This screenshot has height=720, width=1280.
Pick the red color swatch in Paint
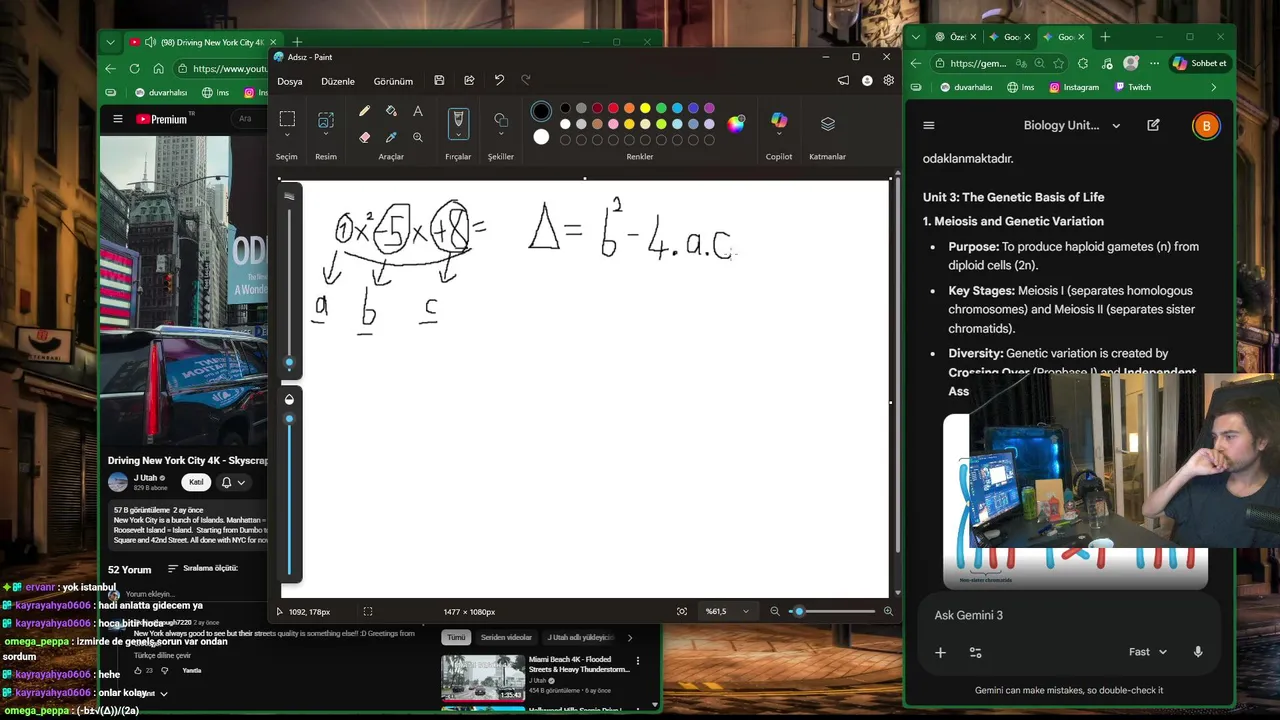613,108
